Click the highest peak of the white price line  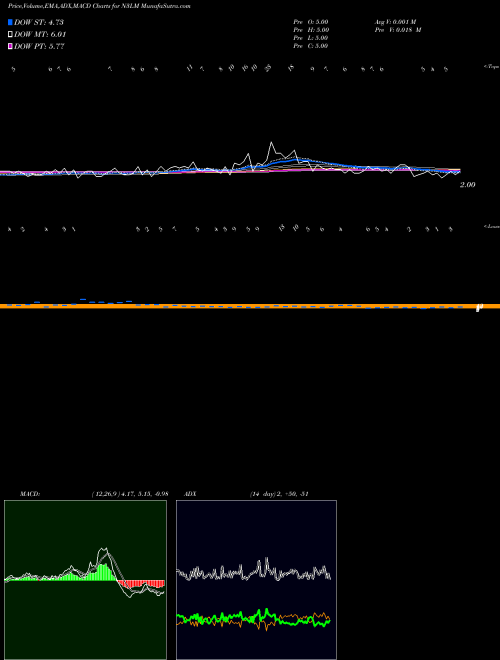pos(271,143)
